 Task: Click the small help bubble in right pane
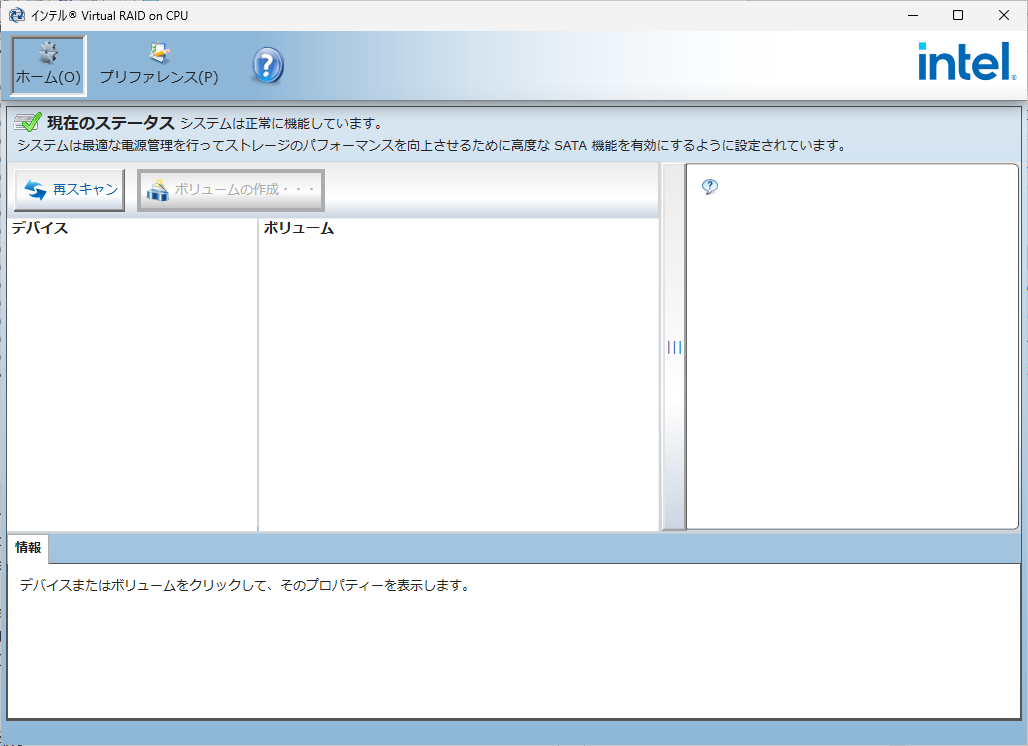[710, 187]
